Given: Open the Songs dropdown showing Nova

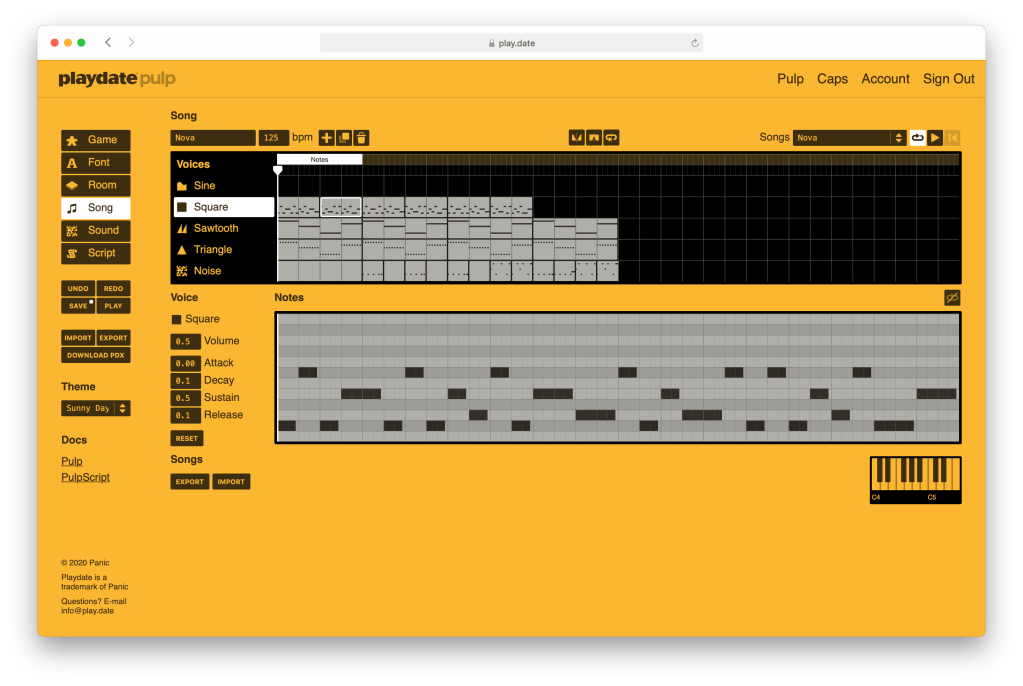Looking at the screenshot, I should click(849, 138).
